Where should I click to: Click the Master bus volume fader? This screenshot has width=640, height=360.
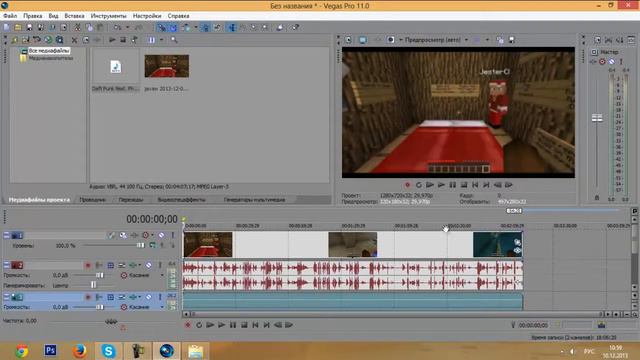597,118
